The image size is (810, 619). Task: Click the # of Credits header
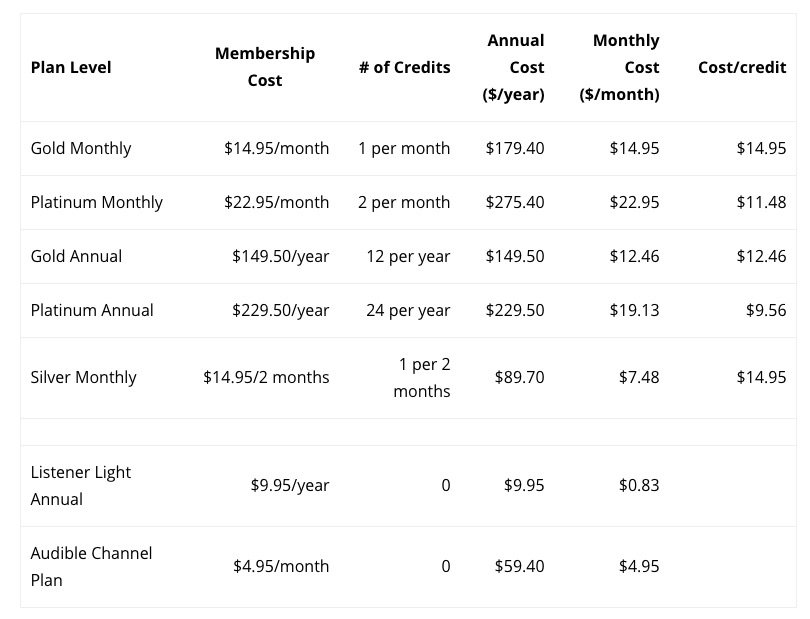click(404, 68)
